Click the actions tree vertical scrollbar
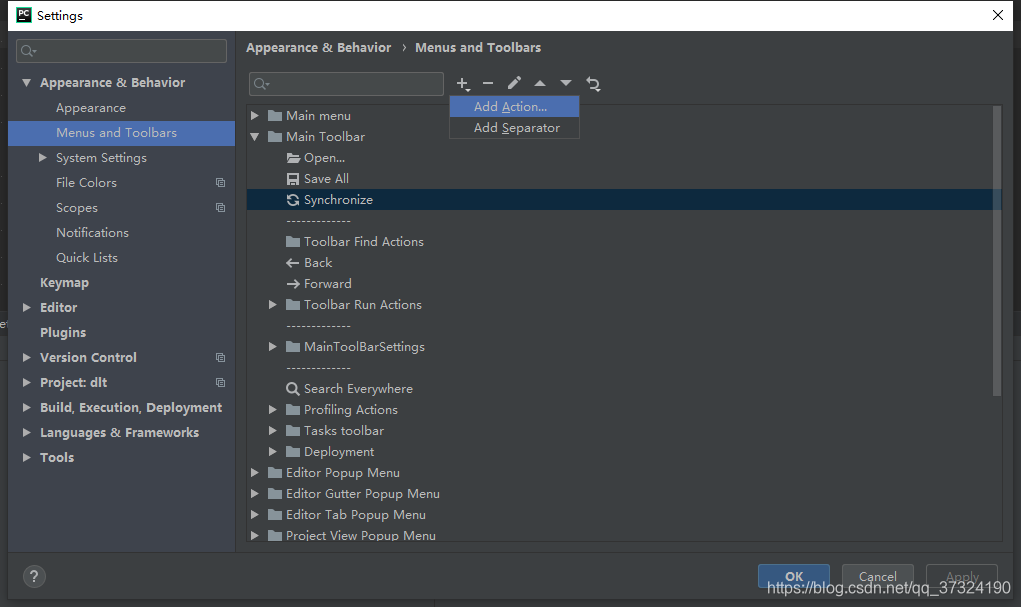The height and width of the screenshot is (607, 1021). coord(996,251)
